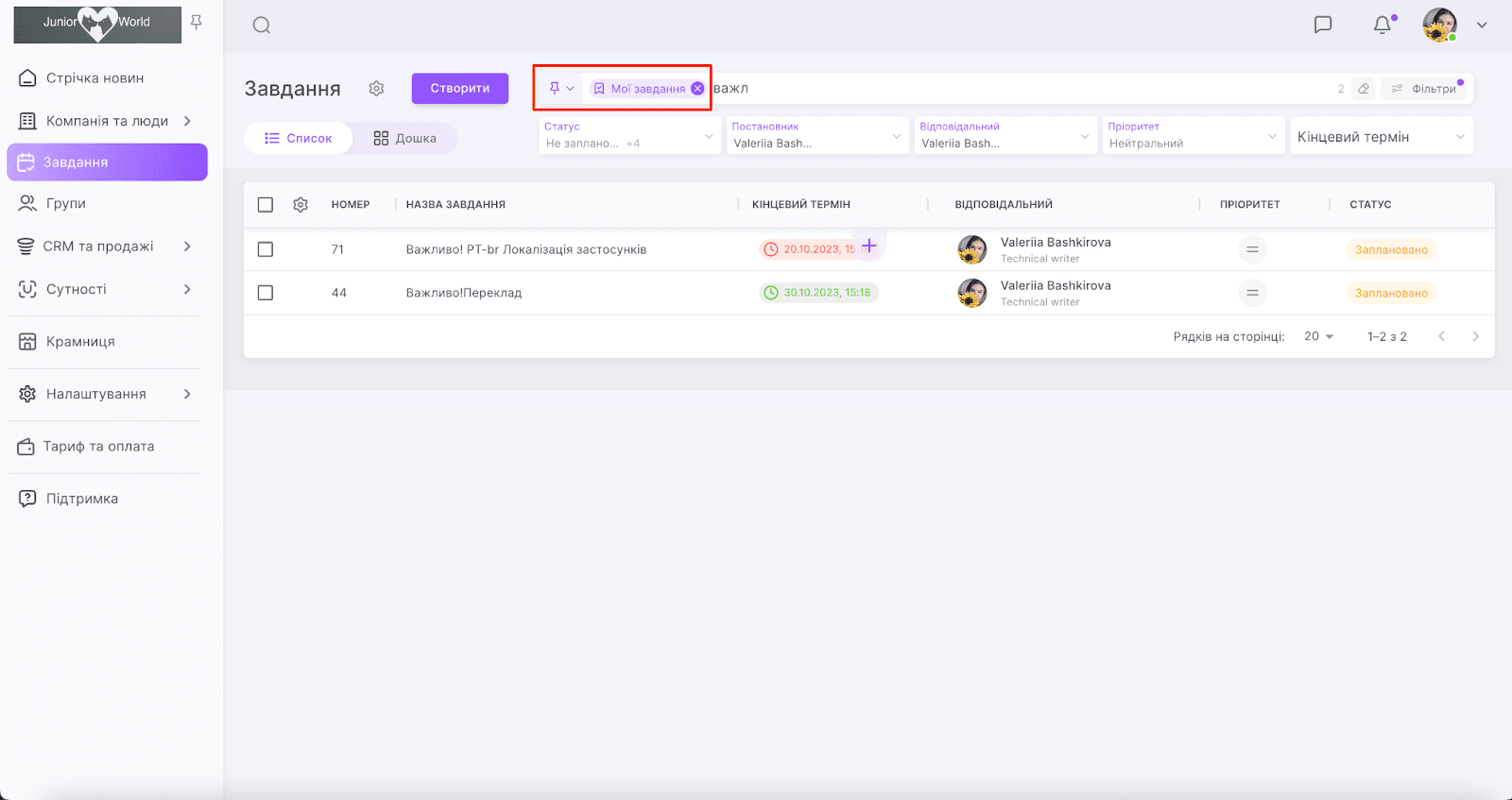This screenshot has height=800, width=1512.
Task: Open task settings gear beside Завдання title
Action: point(376,89)
